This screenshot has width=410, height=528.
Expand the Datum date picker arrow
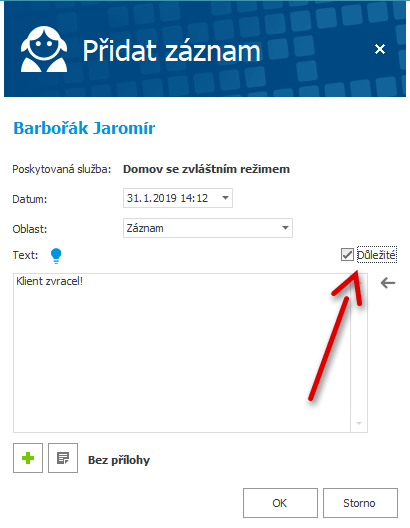(x=226, y=198)
